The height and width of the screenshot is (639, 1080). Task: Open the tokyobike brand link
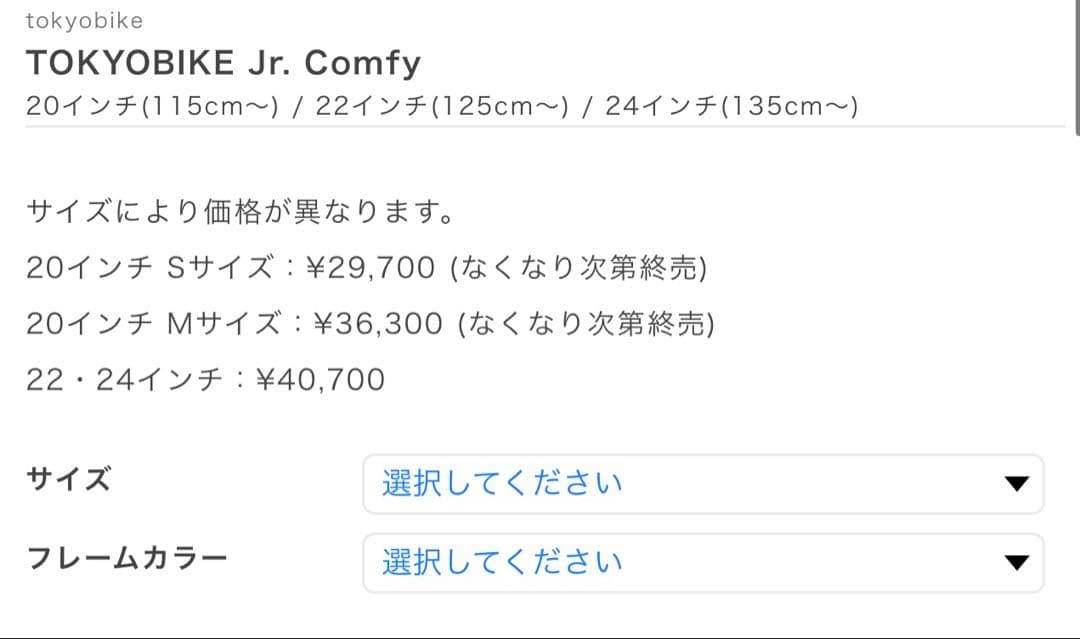tap(85, 20)
